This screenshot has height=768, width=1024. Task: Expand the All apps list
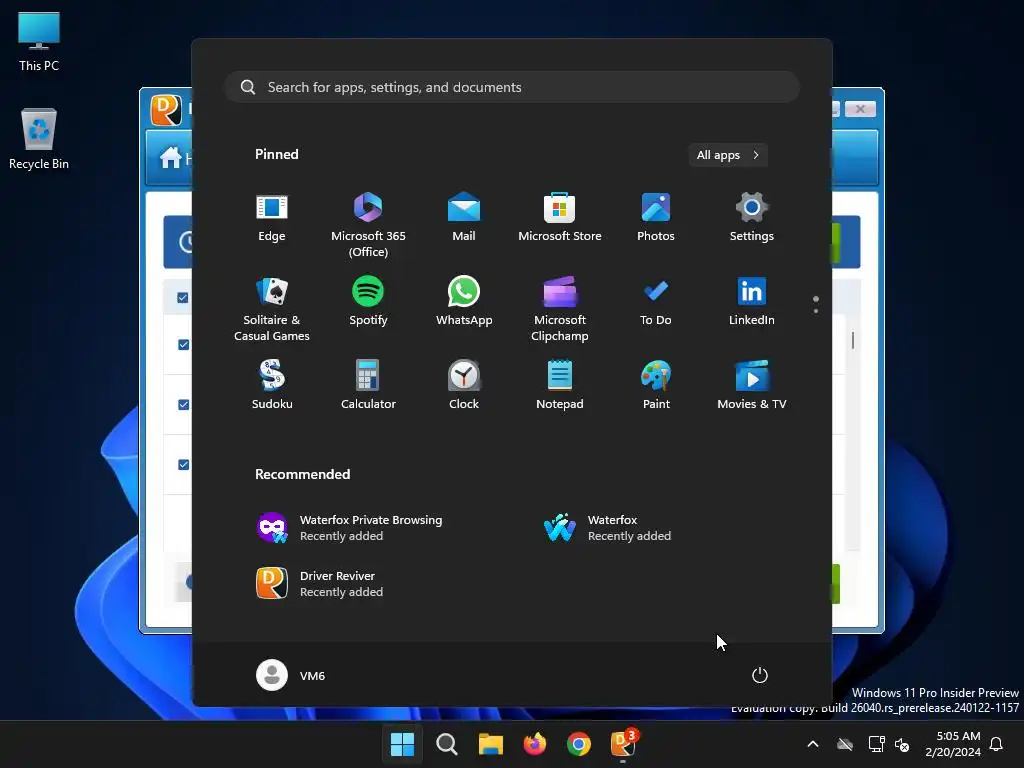click(x=728, y=155)
